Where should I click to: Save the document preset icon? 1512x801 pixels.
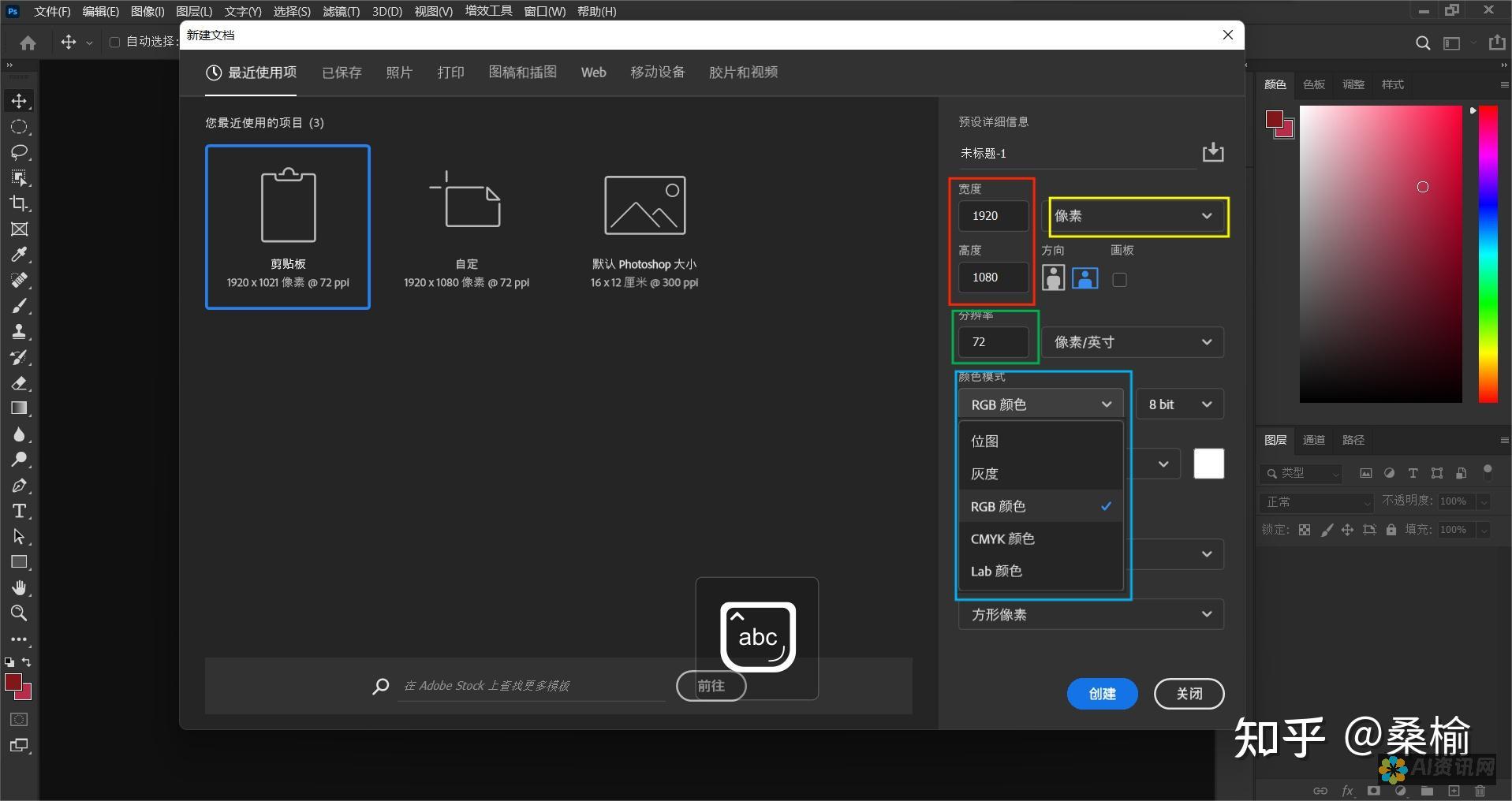pos(1213,152)
